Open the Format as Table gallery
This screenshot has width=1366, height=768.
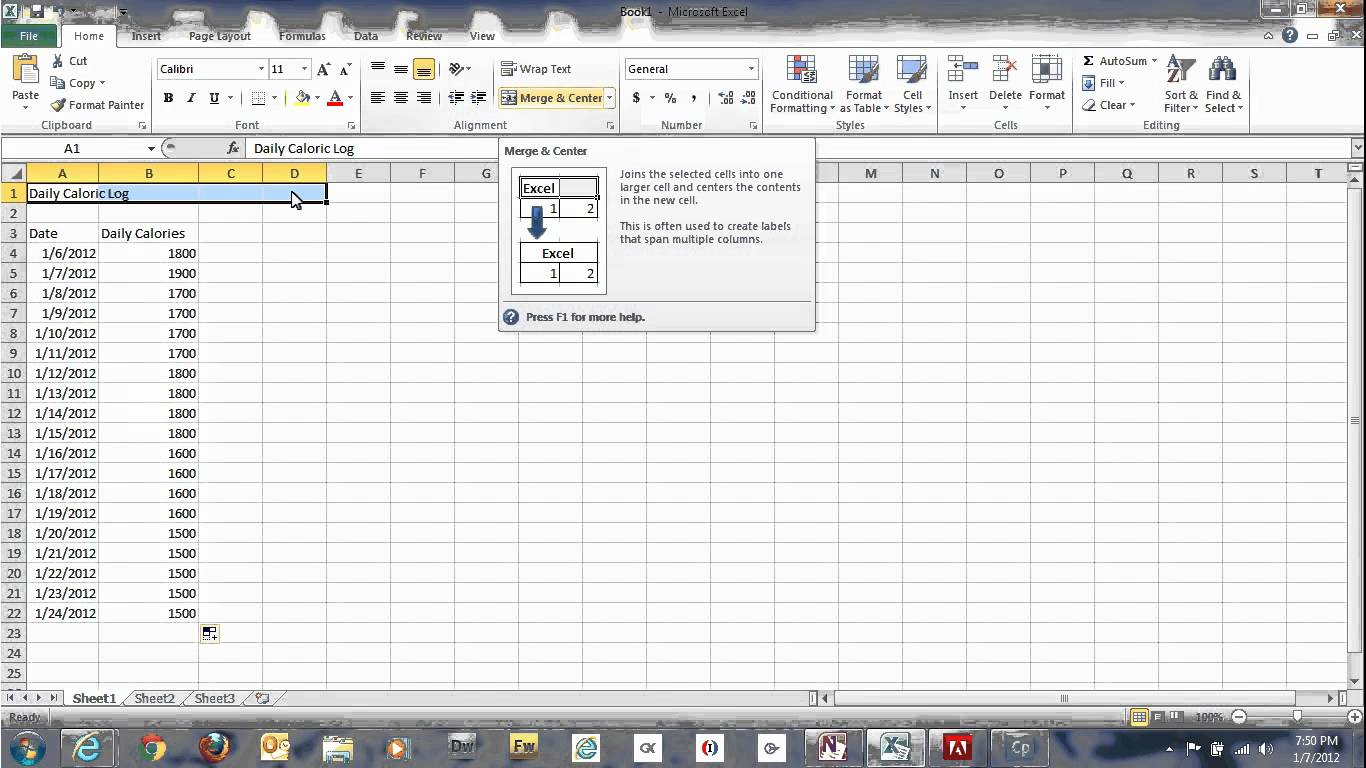pyautogui.click(x=864, y=83)
